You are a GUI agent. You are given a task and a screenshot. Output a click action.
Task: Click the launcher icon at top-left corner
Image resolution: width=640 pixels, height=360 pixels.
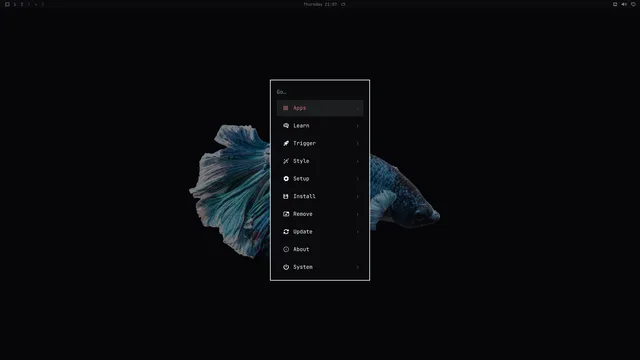pos(7,4)
